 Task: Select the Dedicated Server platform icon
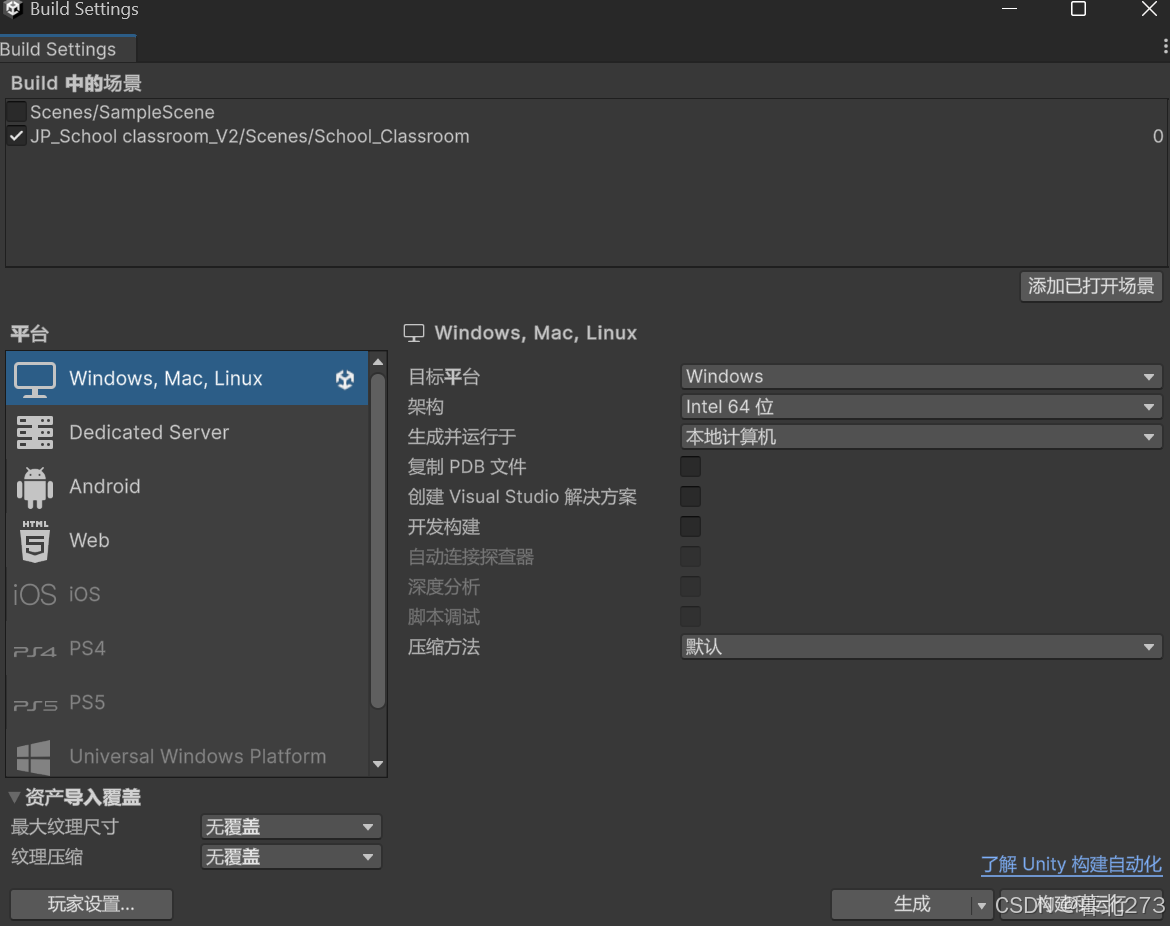point(34,432)
